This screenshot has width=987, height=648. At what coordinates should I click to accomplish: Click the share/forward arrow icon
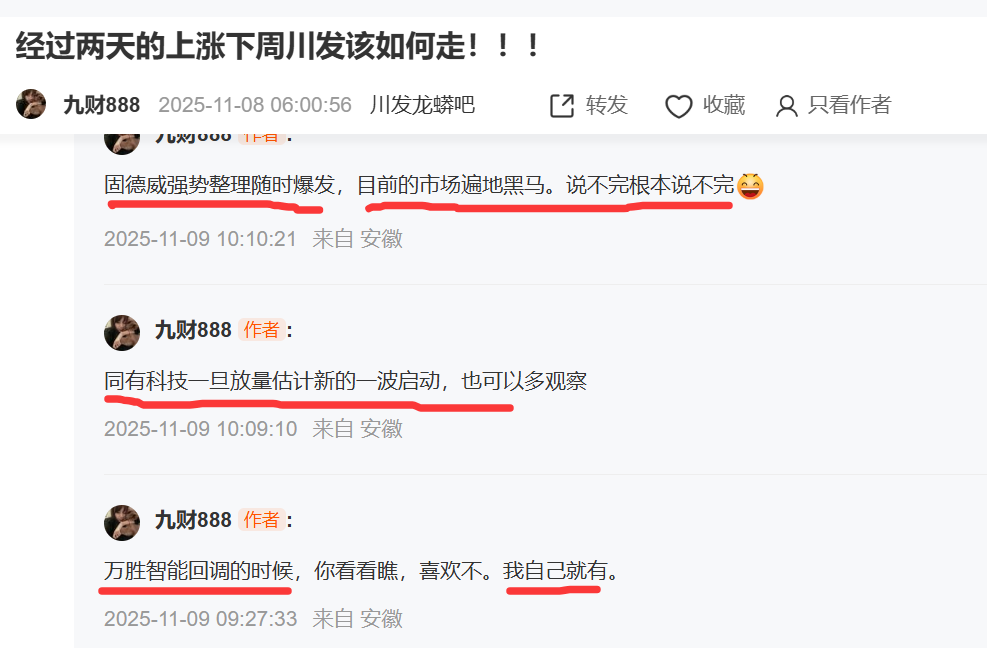coord(562,106)
